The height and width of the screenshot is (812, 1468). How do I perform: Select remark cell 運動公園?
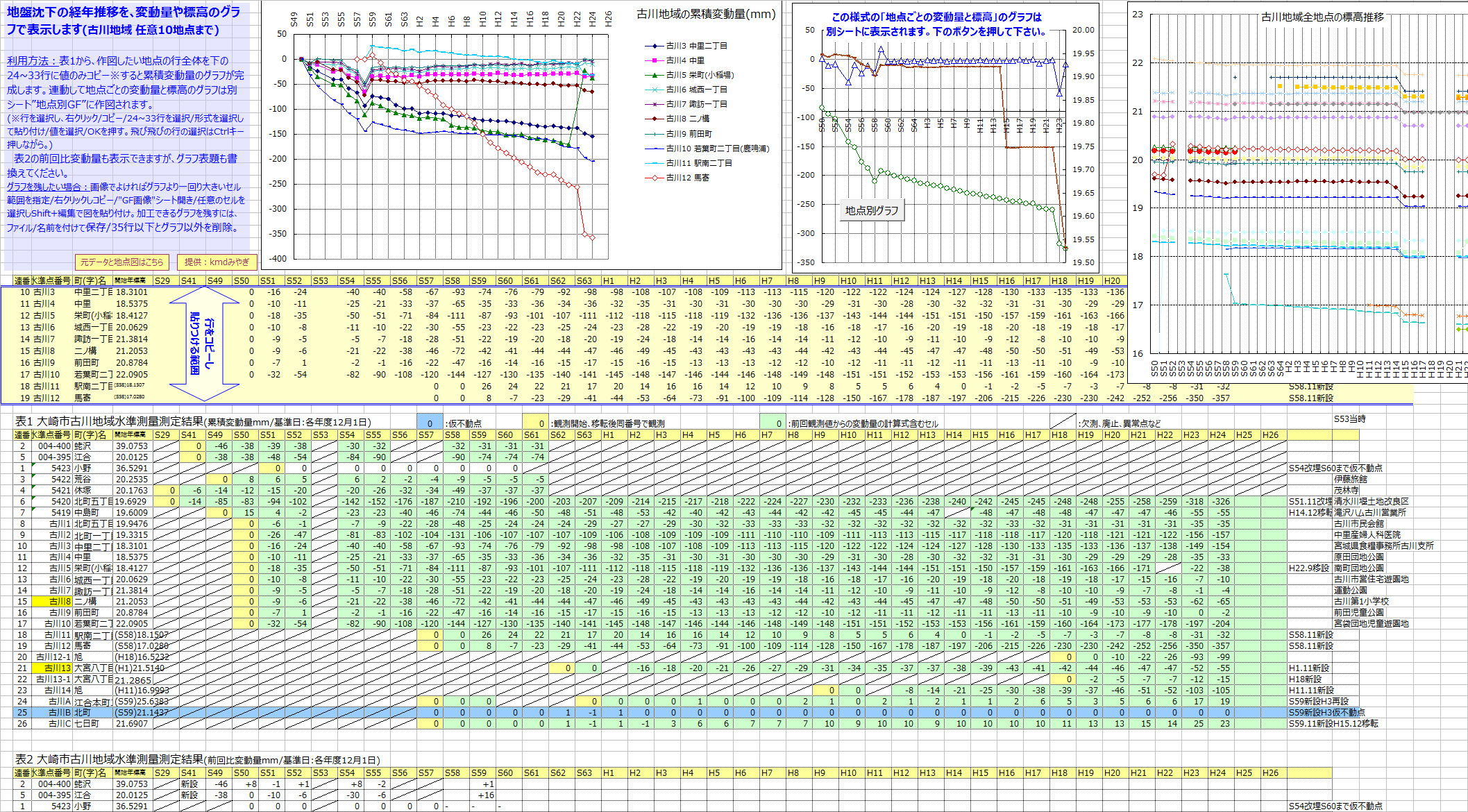click(1350, 590)
